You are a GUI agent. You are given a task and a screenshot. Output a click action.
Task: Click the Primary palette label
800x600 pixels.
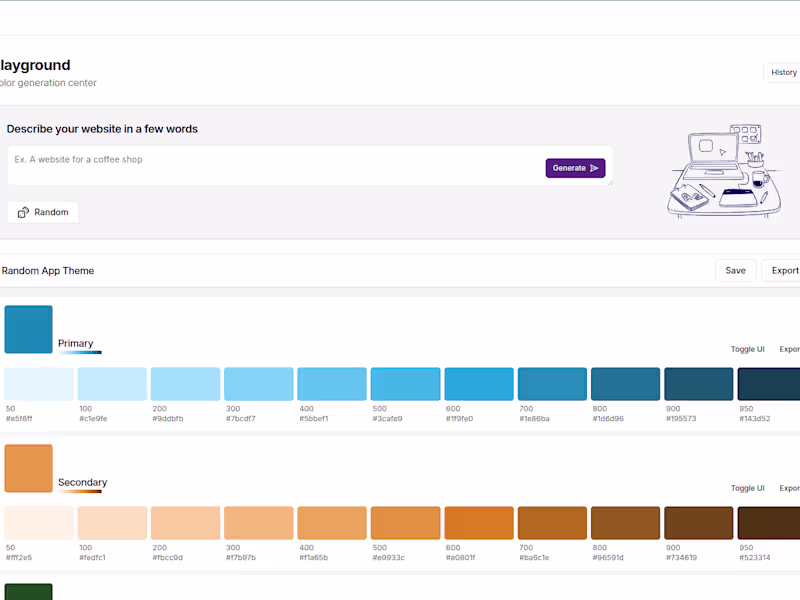76,344
